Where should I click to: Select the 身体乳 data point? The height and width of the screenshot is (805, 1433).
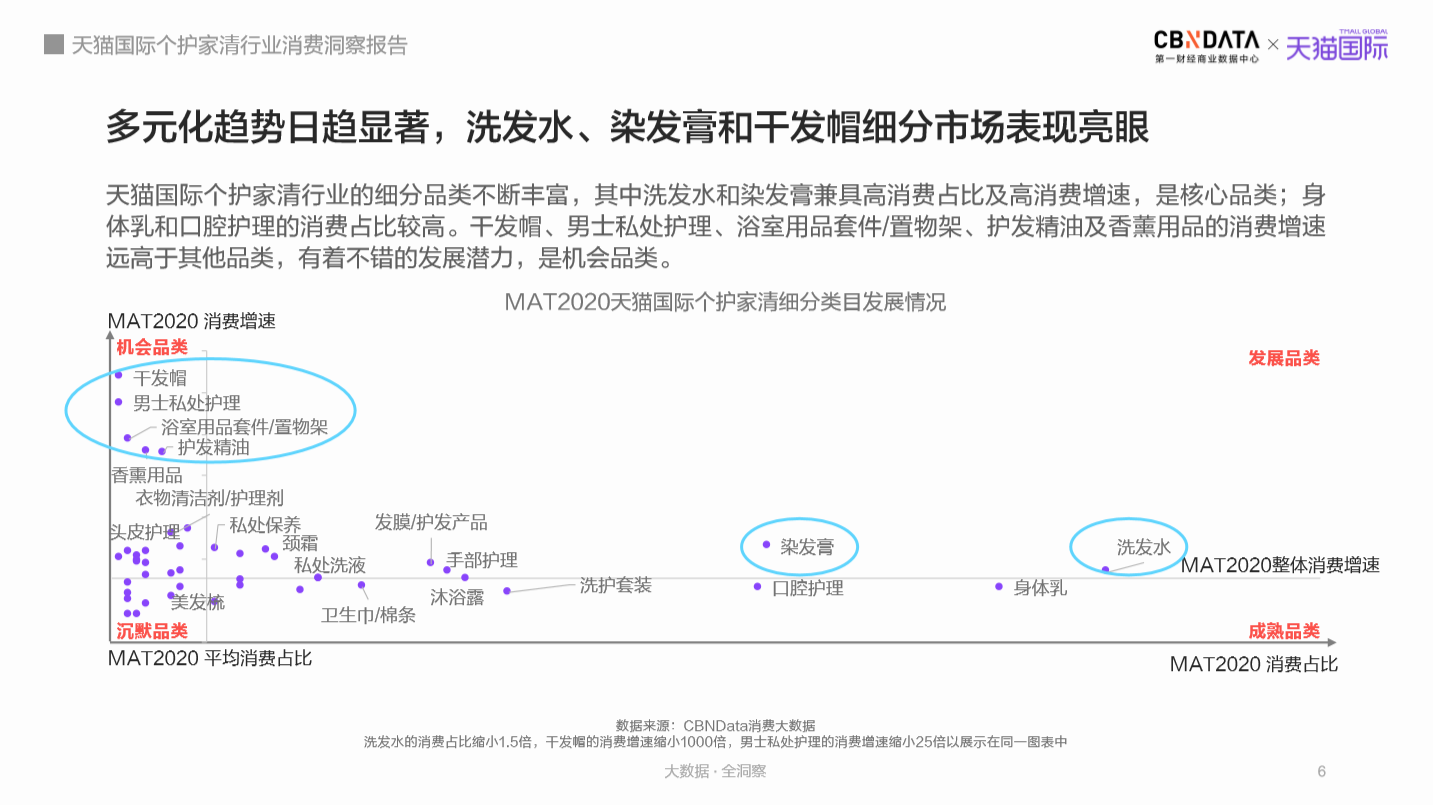coord(998,586)
